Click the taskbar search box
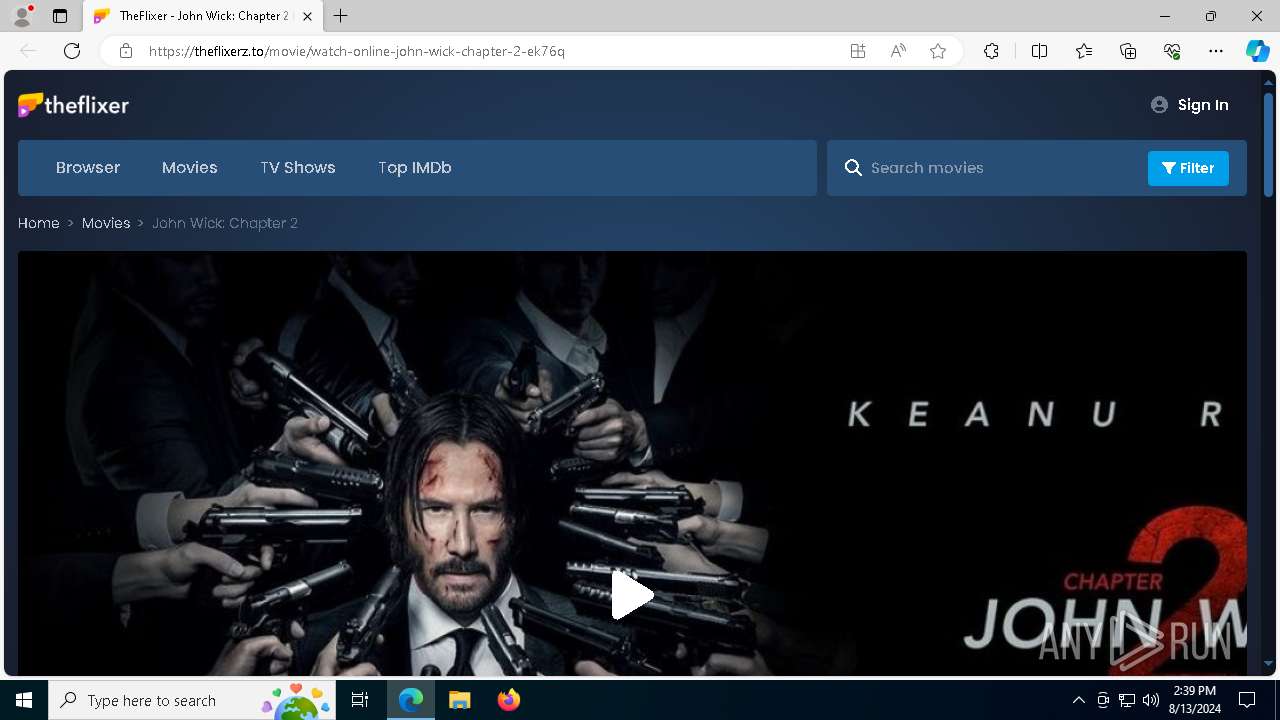 coord(192,700)
